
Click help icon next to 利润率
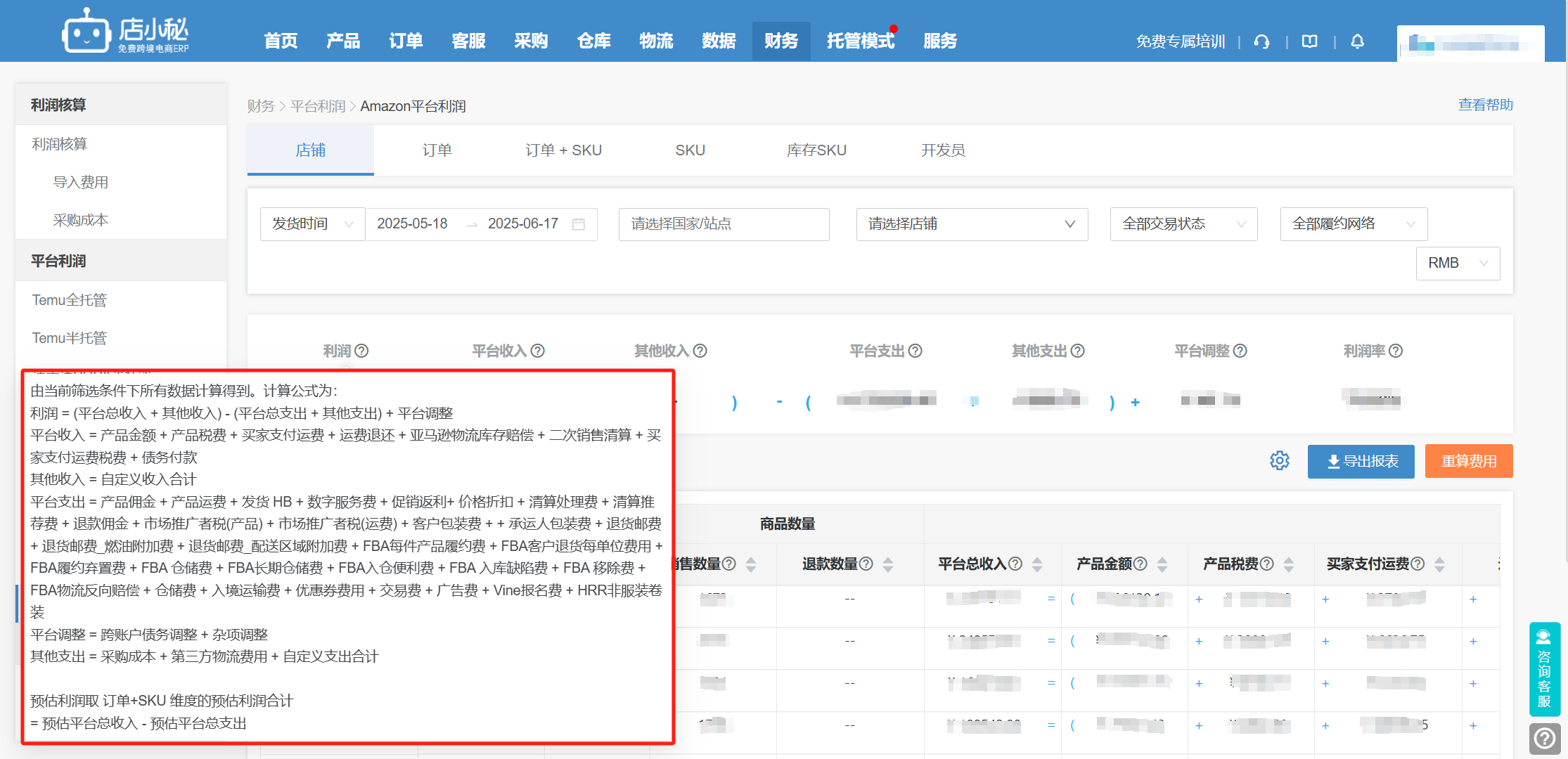[x=1396, y=351]
